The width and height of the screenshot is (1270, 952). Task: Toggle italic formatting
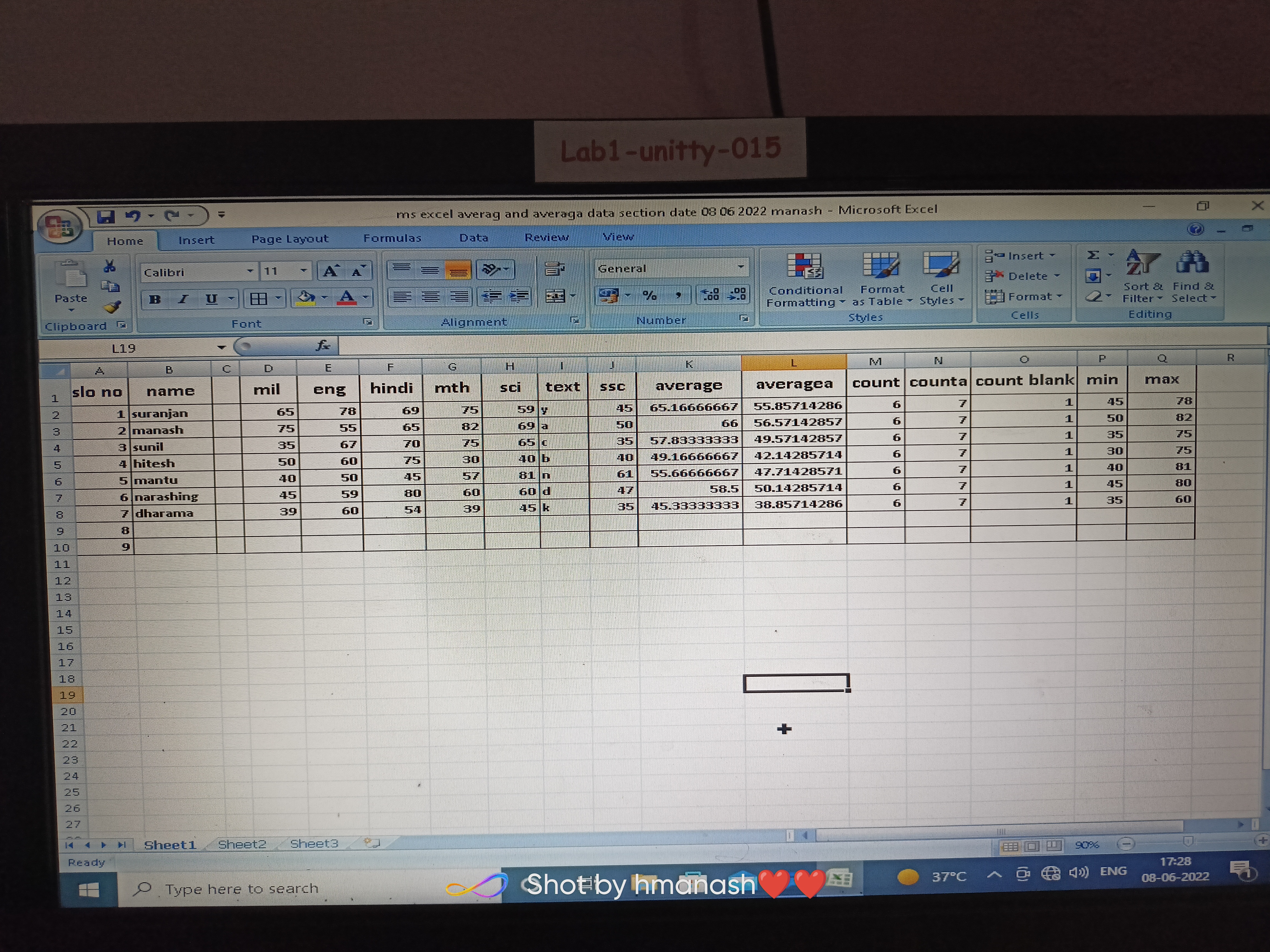183,299
